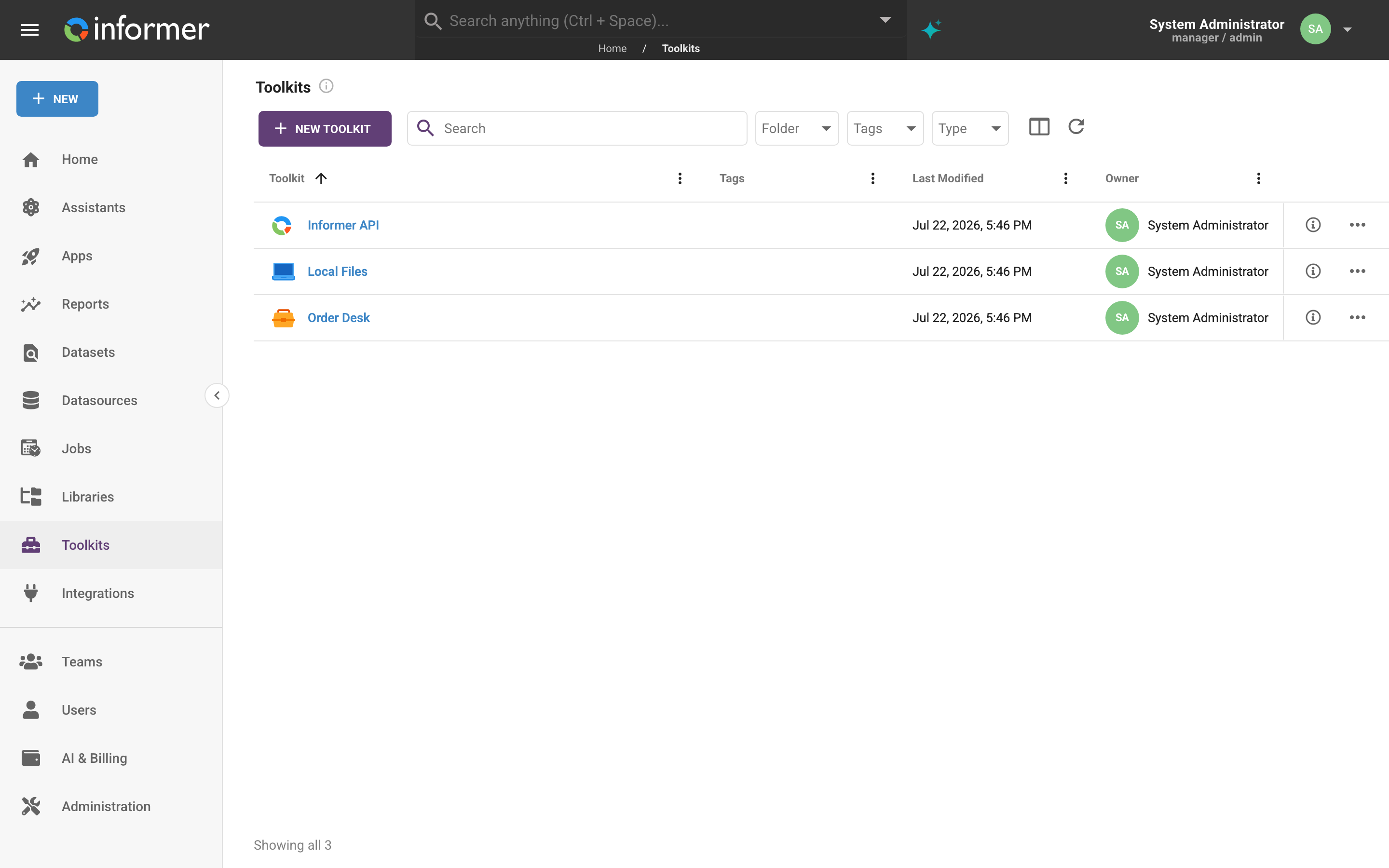Open the Folder filter dropdown

[797, 129]
